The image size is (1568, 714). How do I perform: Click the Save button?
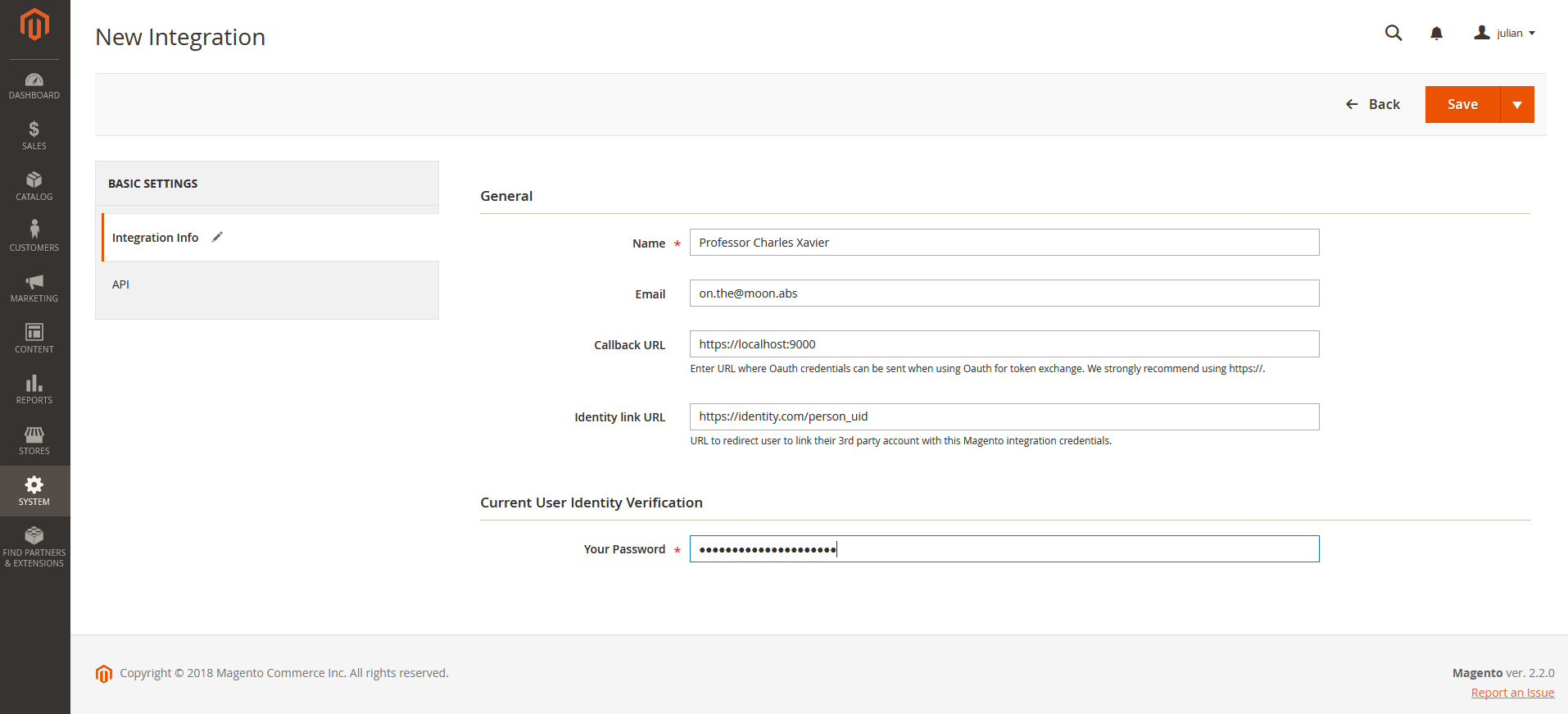tap(1462, 105)
